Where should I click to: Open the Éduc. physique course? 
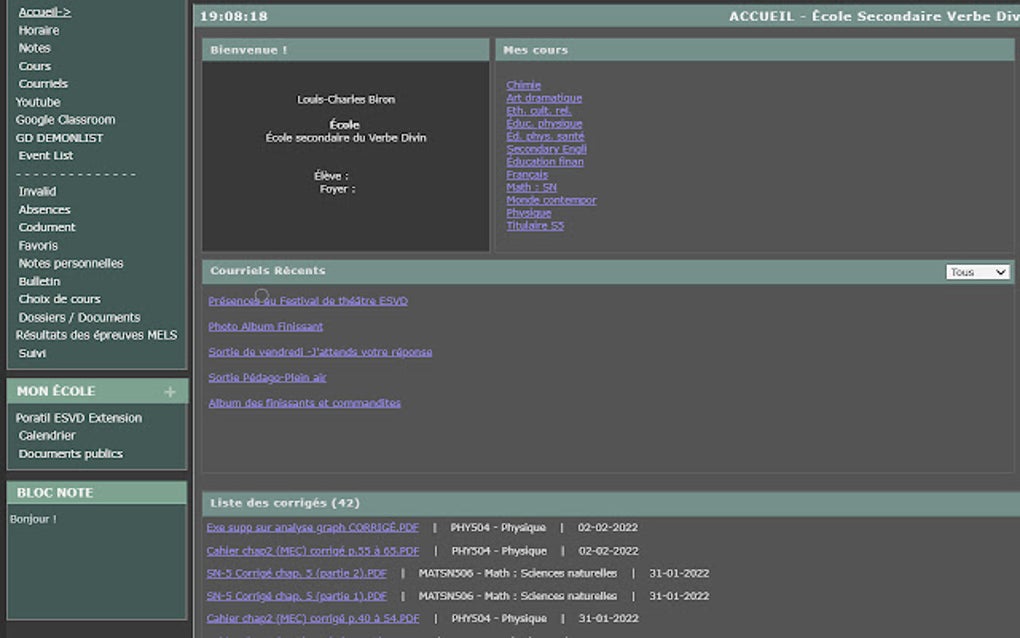click(x=544, y=124)
